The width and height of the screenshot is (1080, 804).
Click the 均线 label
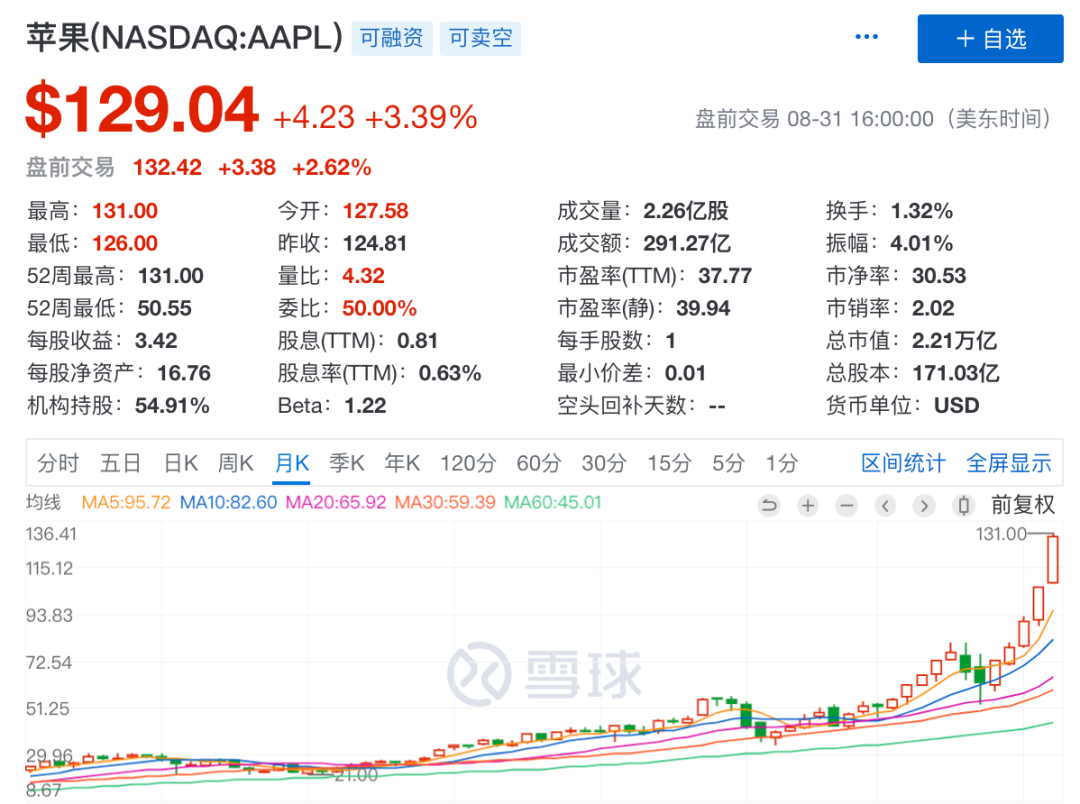(x=43, y=502)
